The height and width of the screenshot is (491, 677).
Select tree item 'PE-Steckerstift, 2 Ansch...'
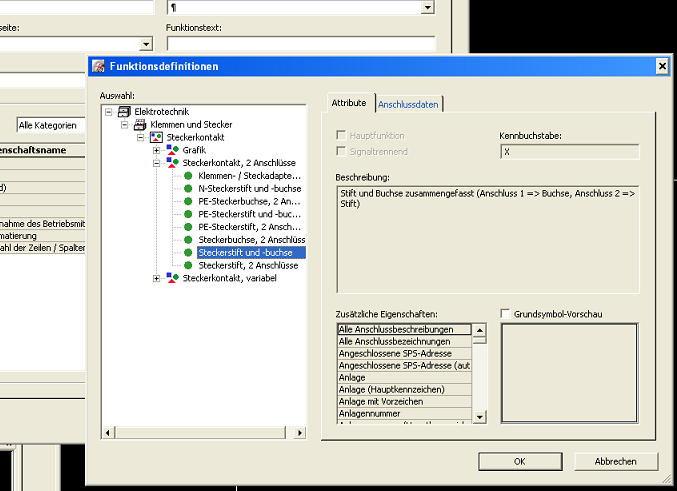pos(249,227)
